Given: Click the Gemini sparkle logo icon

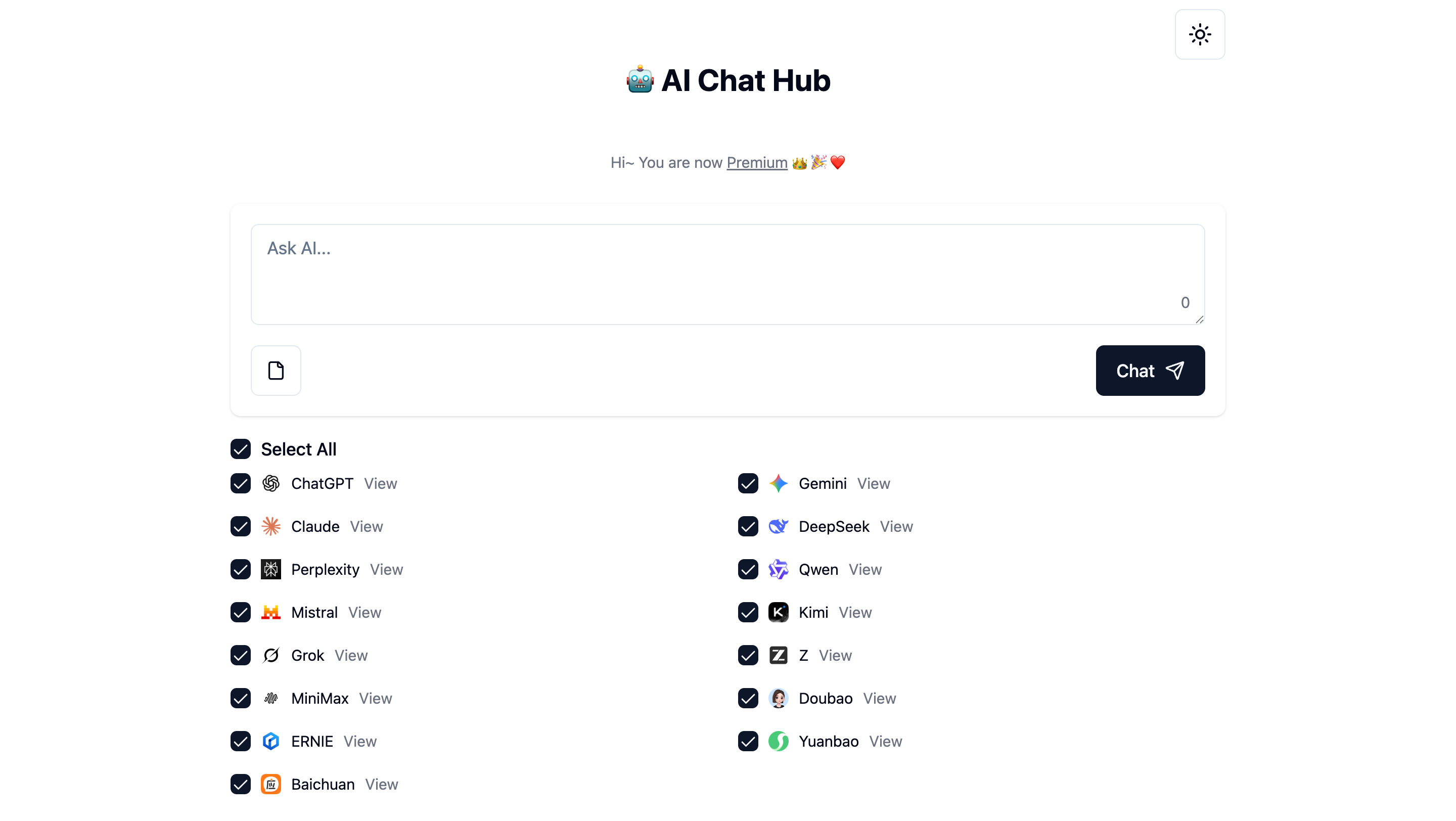Looking at the screenshot, I should [x=779, y=484].
